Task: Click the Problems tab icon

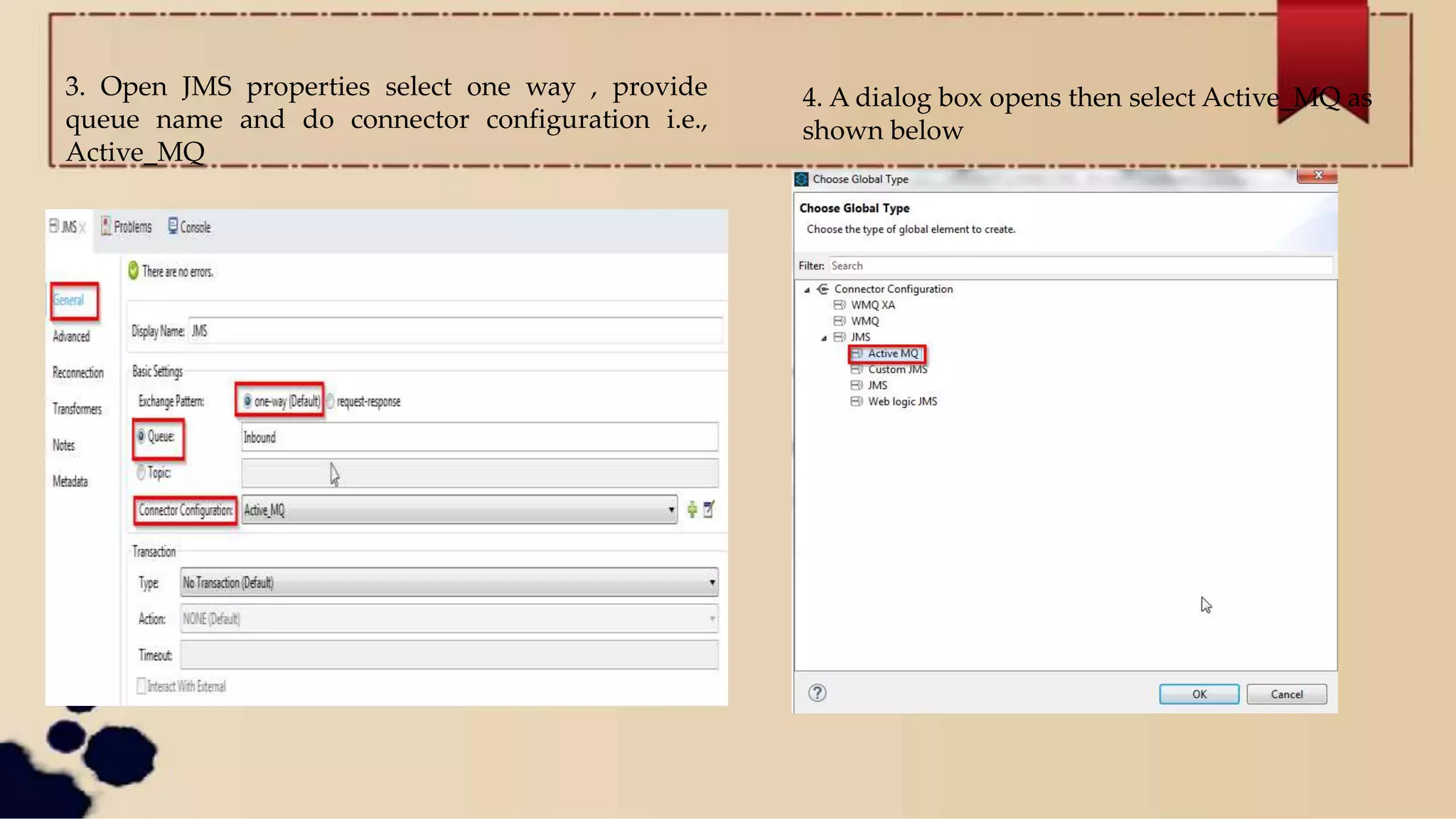Action: 106,226
